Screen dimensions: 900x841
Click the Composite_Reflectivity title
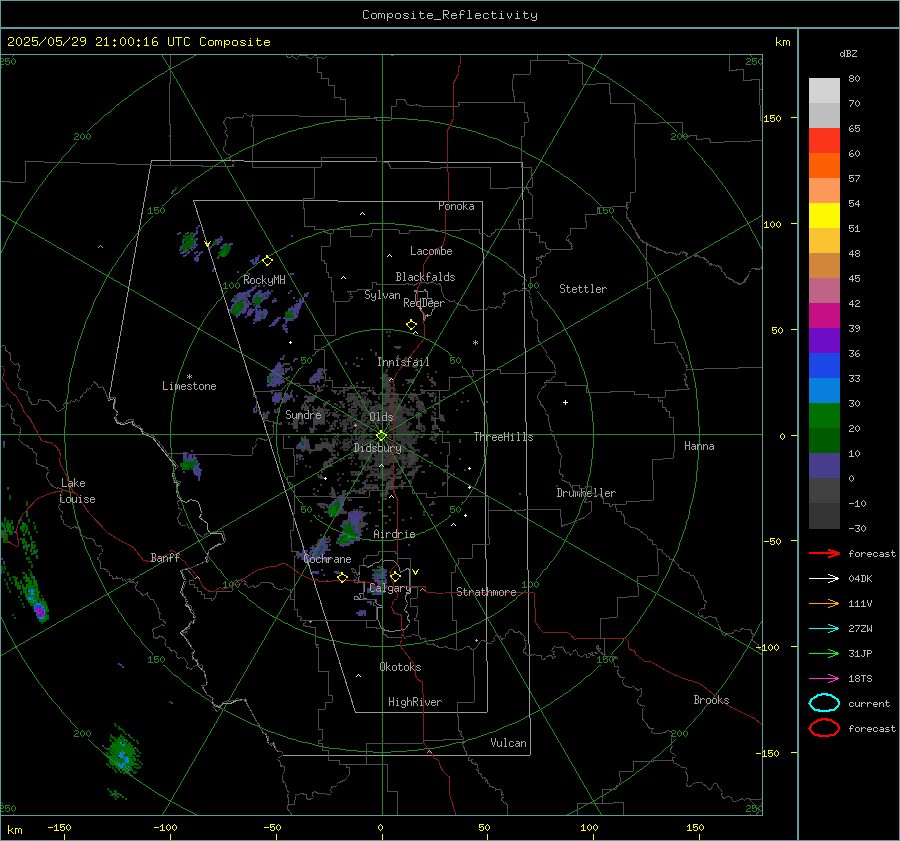[449, 15]
